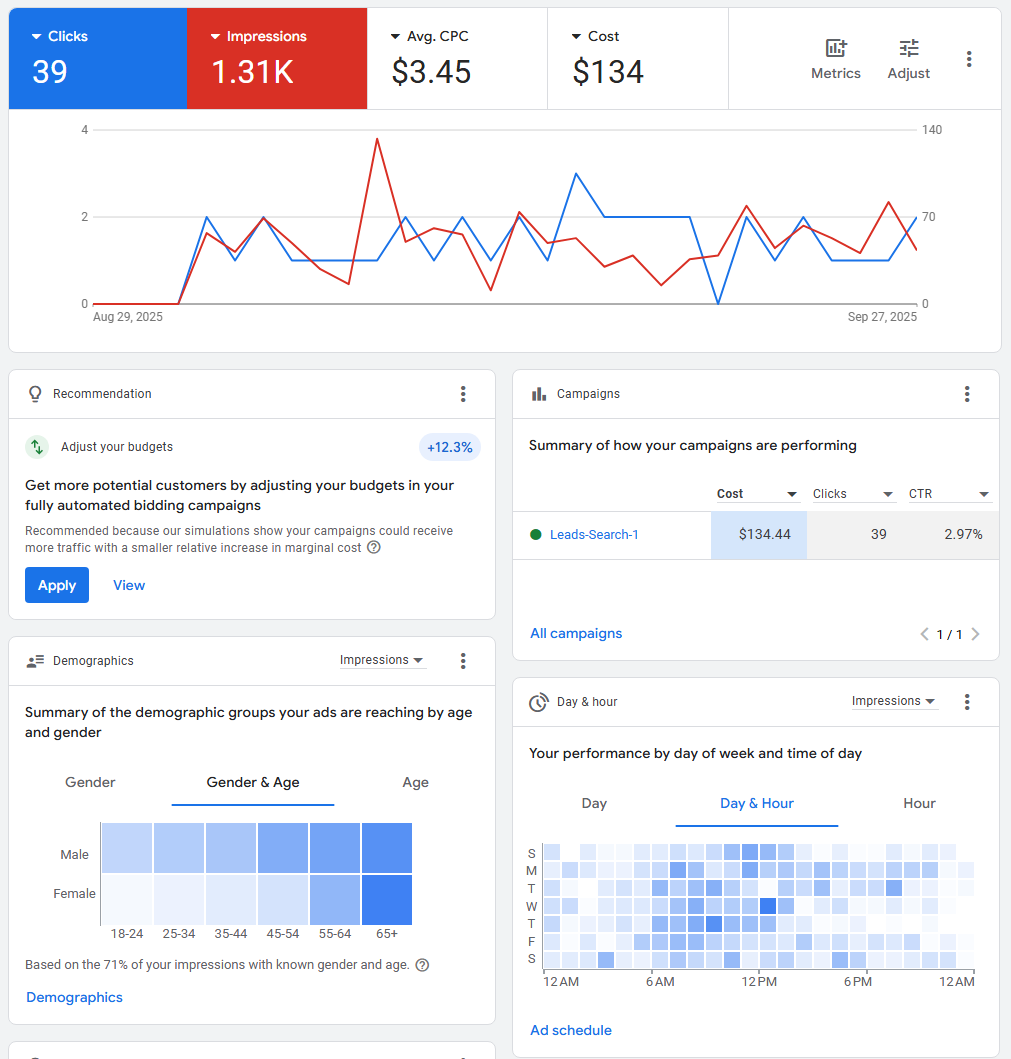
Task: Open Recommendation card more options menu
Action: coord(463,394)
